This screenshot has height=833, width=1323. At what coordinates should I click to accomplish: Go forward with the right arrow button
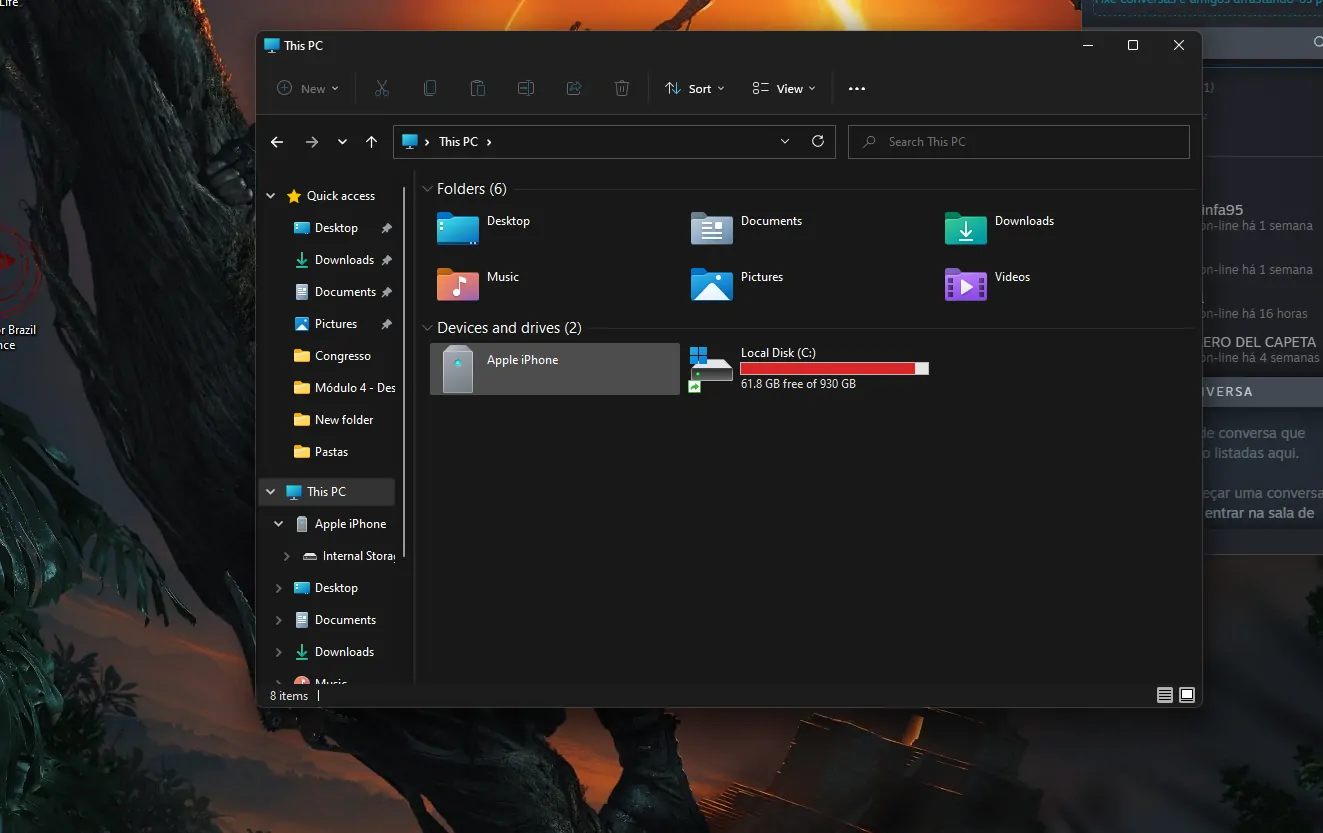pyautogui.click(x=312, y=142)
